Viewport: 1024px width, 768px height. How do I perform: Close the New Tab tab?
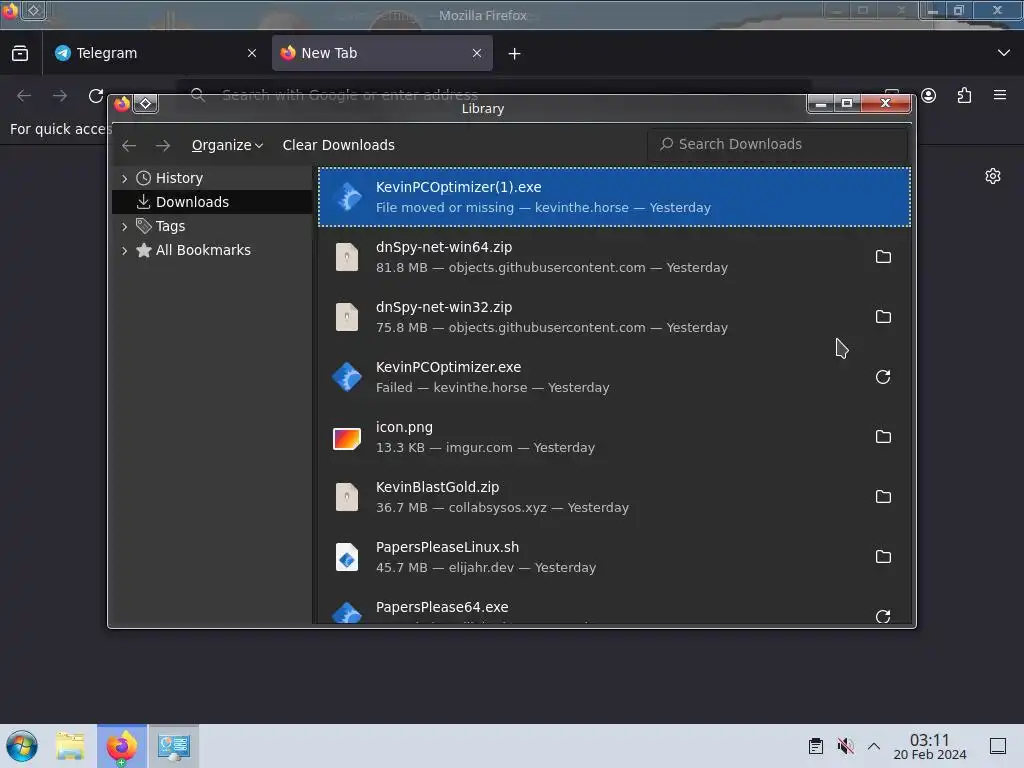click(477, 54)
